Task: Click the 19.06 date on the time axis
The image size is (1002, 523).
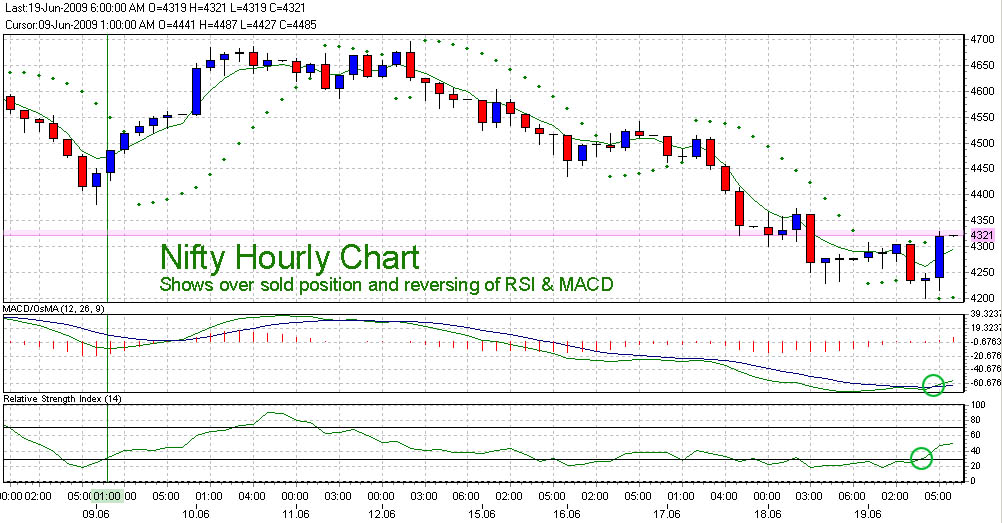Action: 868,512
